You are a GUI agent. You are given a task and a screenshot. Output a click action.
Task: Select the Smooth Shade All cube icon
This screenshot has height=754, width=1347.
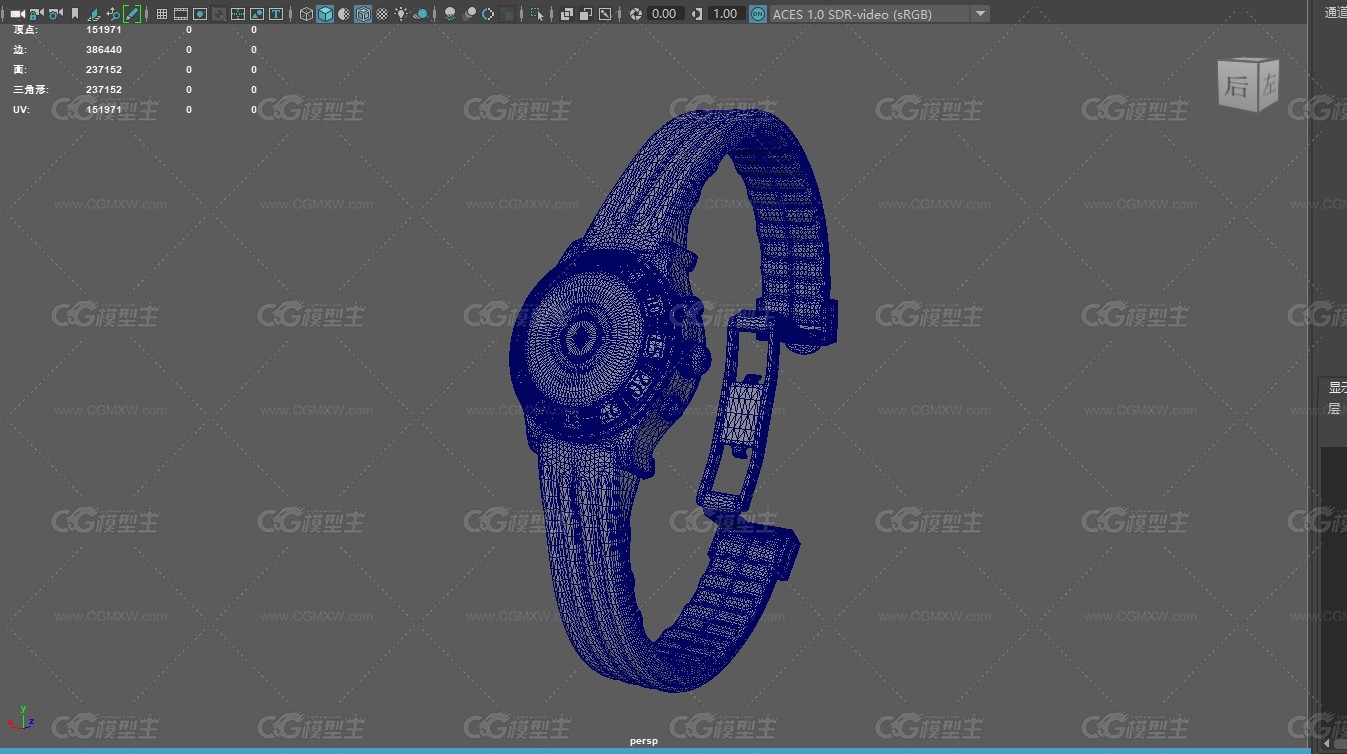(325, 14)
